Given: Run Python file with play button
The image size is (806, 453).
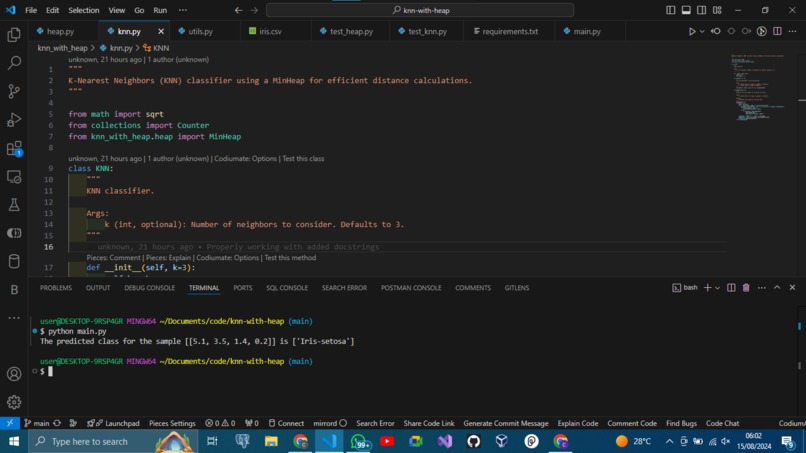Looking at the screenshot, I should pos(692,31).
